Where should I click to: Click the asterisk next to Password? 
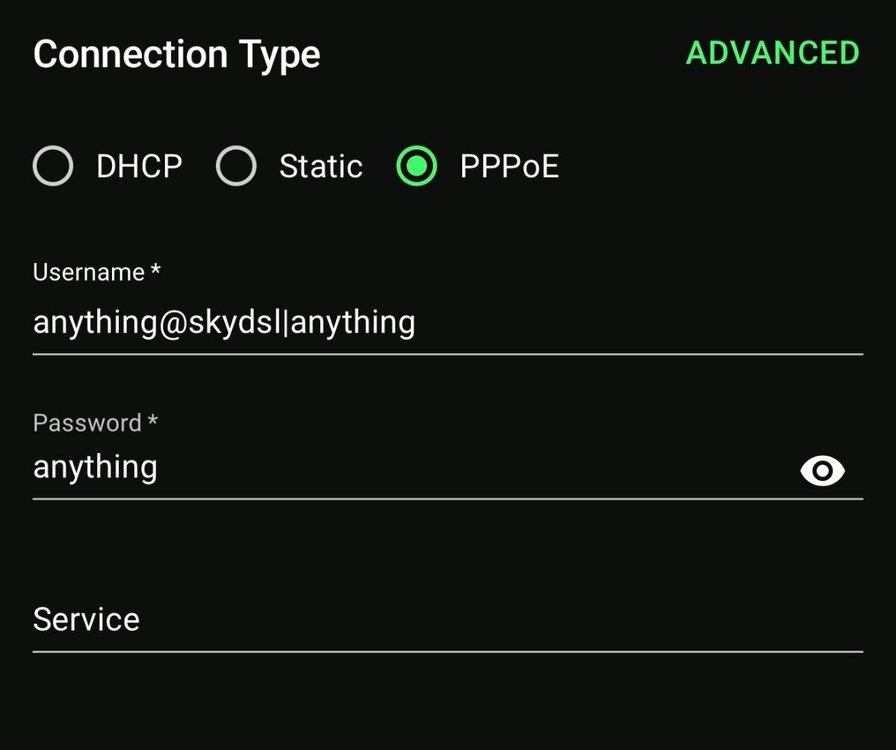[152, 421]
